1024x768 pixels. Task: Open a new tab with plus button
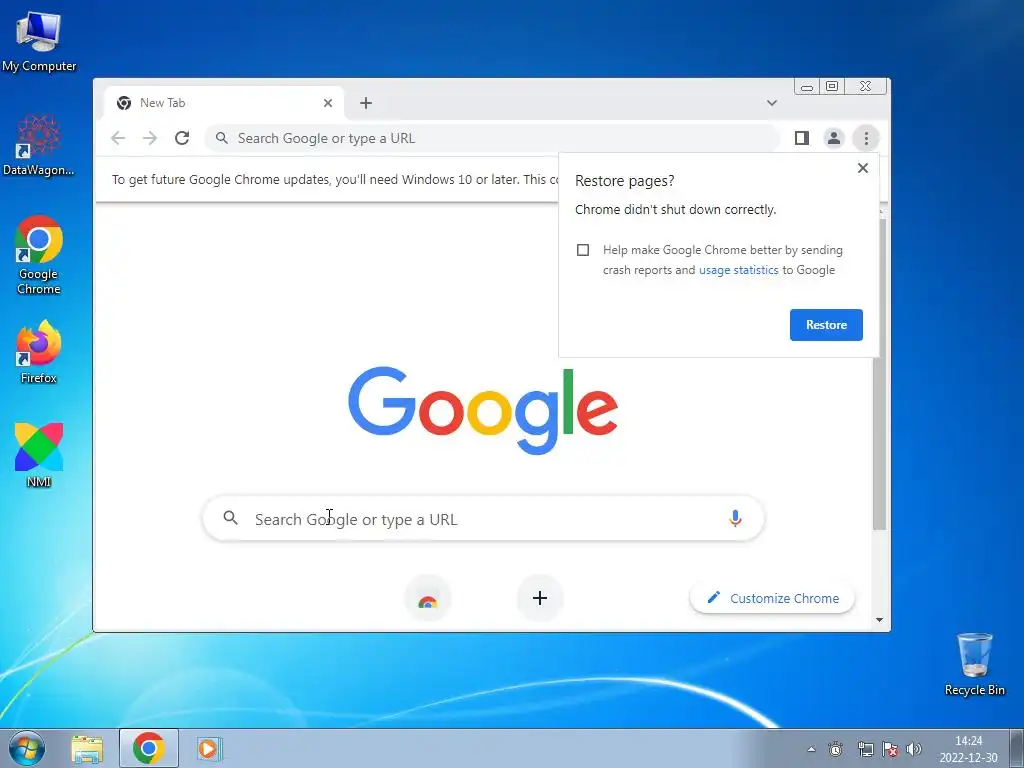366,103
